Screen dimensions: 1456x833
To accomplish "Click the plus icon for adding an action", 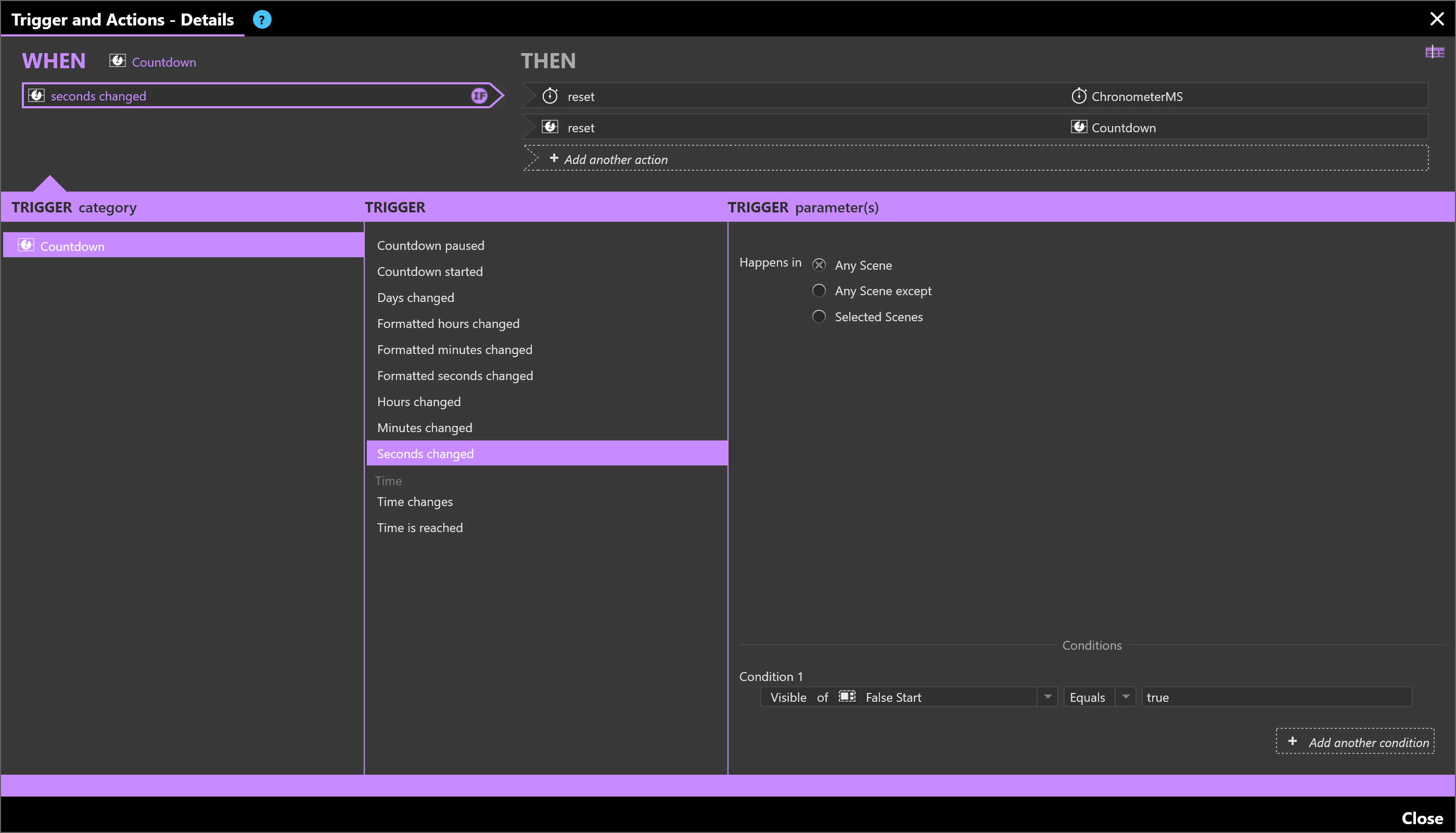I will click(553, 158).
